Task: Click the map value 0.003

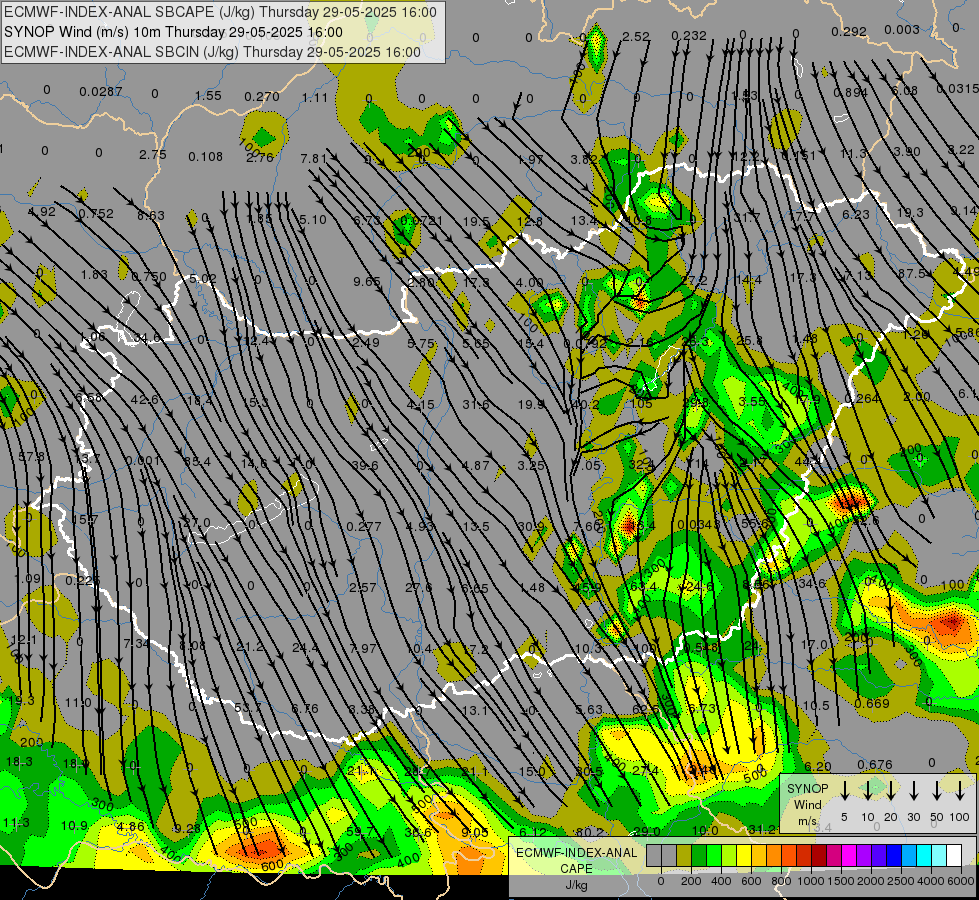Action: 902,29
